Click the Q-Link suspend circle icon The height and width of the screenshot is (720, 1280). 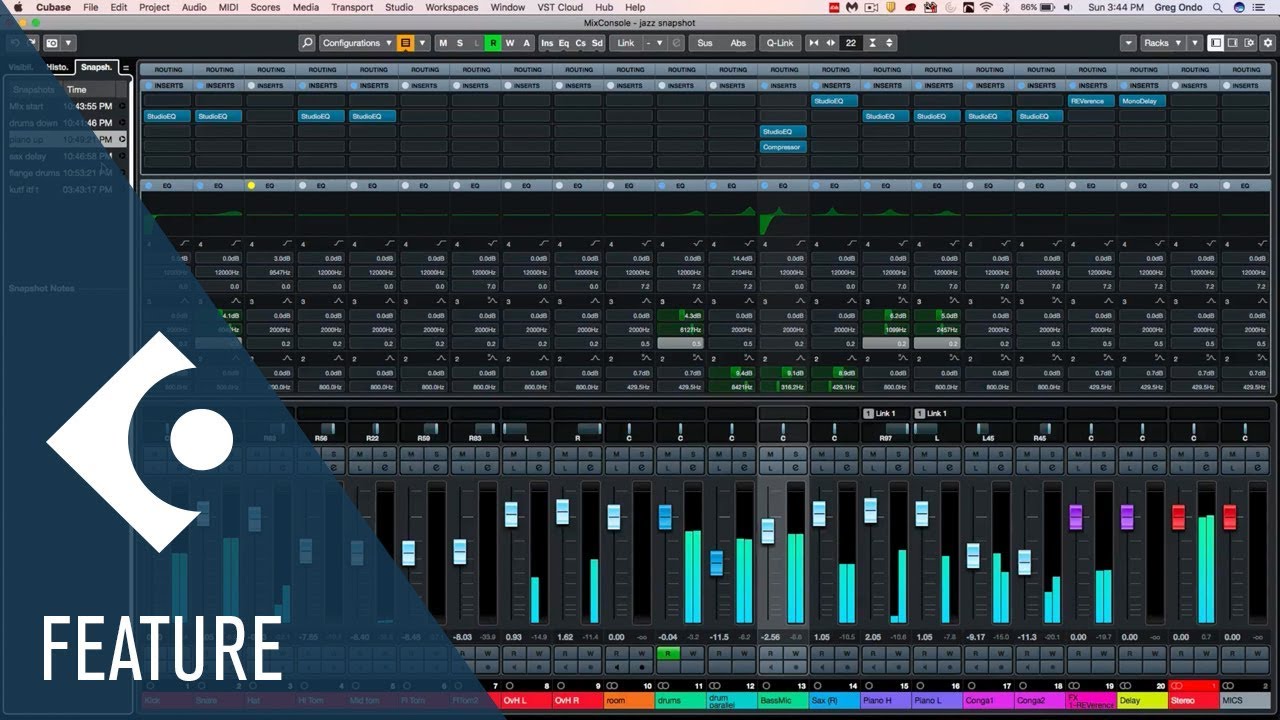(677, 43)
